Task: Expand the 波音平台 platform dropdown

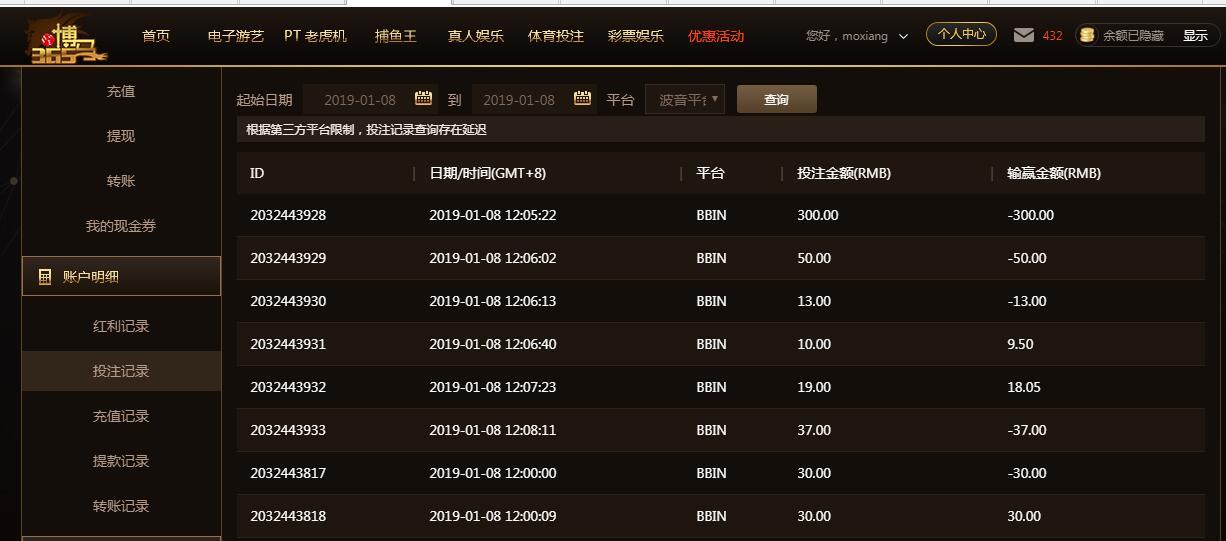Action: coord(685,99)
